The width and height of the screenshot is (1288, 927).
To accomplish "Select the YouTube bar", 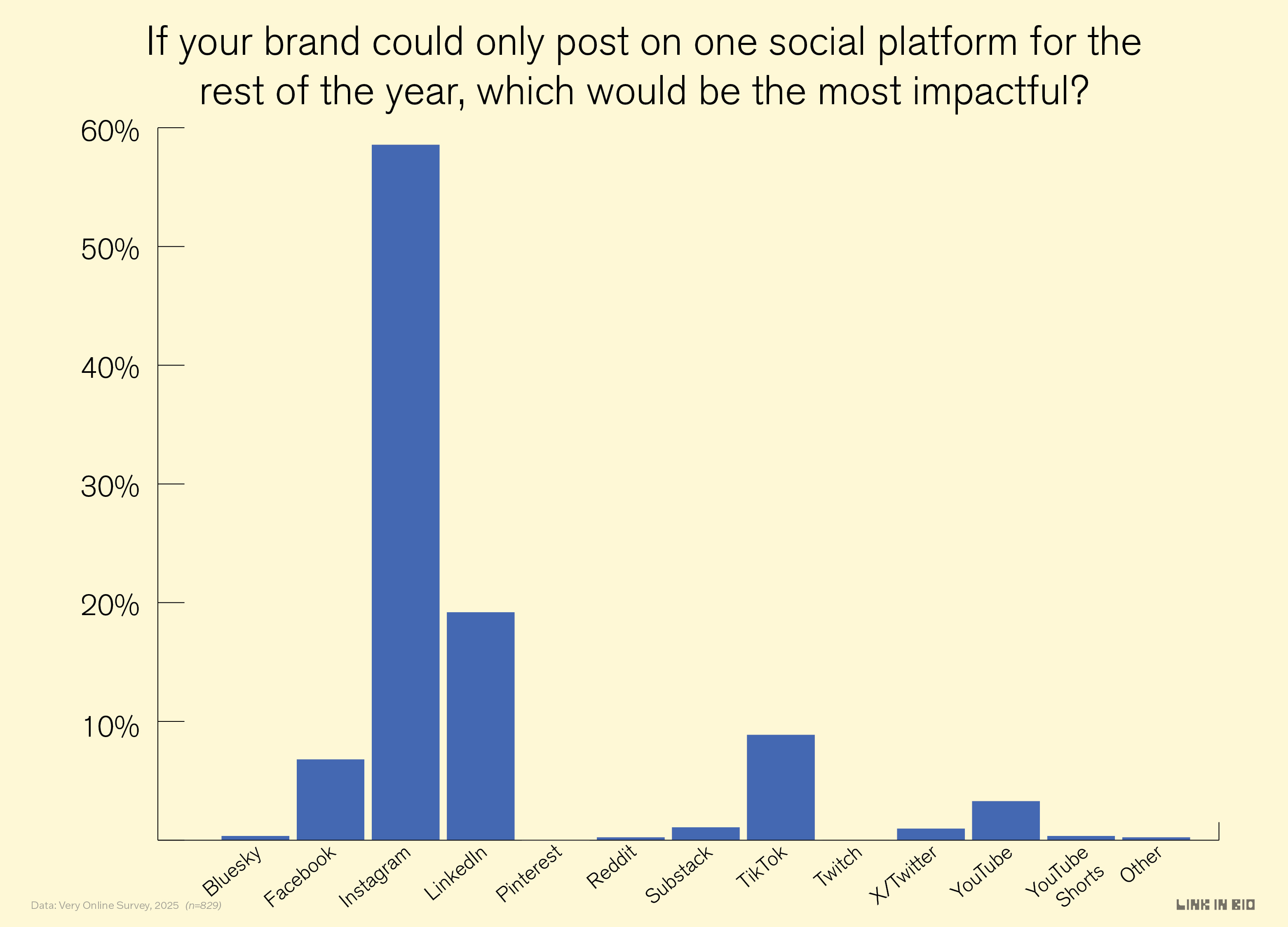I will pos(1006,820).
